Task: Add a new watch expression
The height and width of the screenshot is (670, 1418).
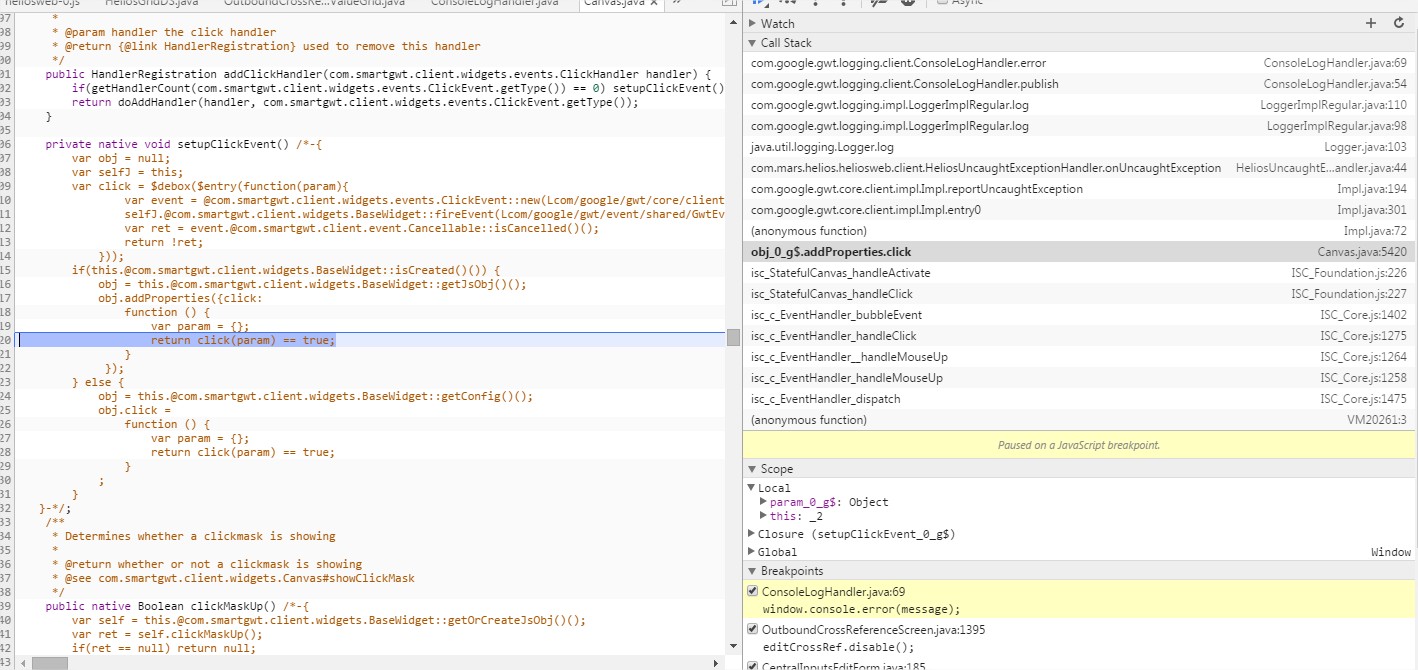Action: (1371, 23)
